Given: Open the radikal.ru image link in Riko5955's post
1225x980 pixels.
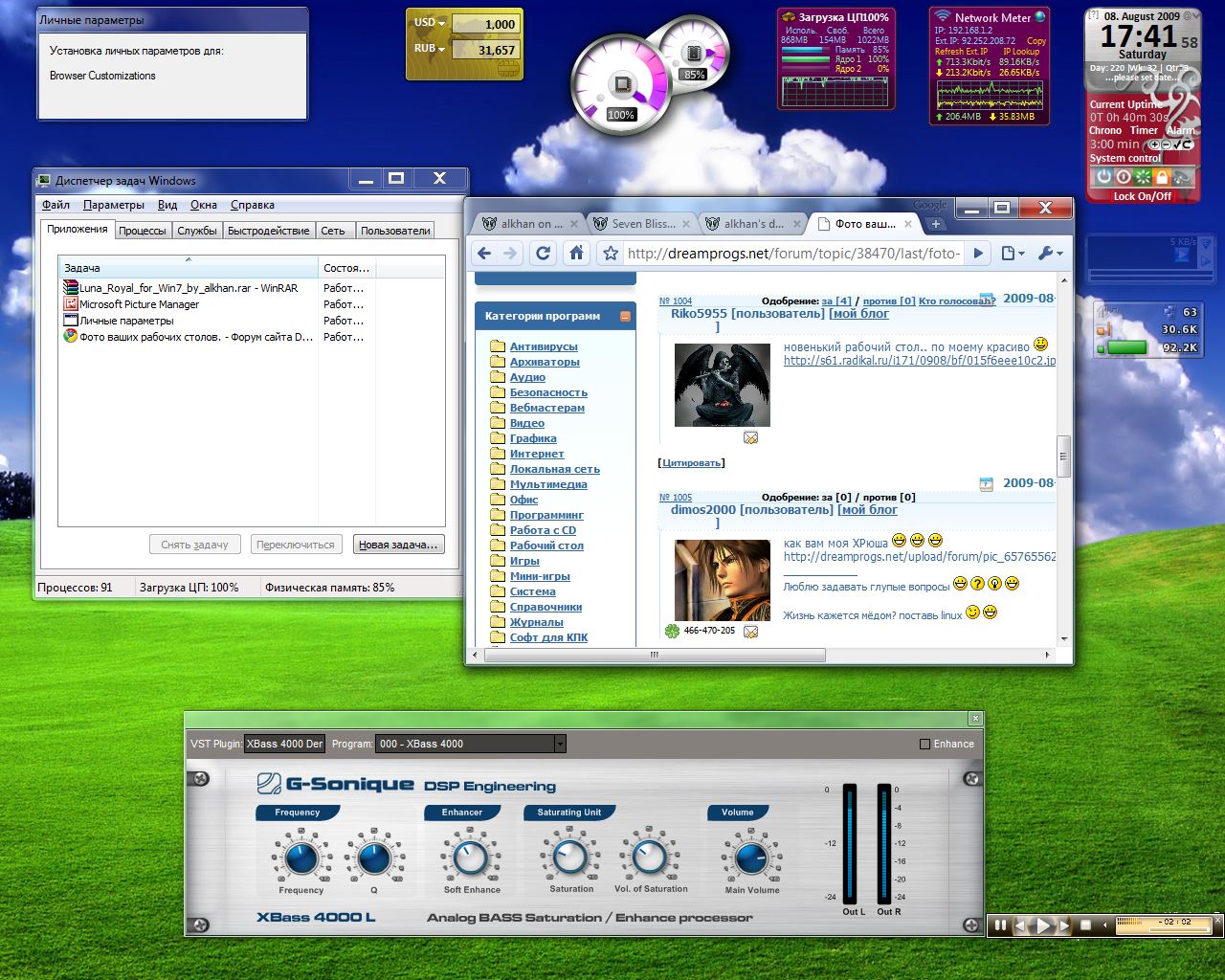Looking at the screenshot, I should (x=920, y=361).
